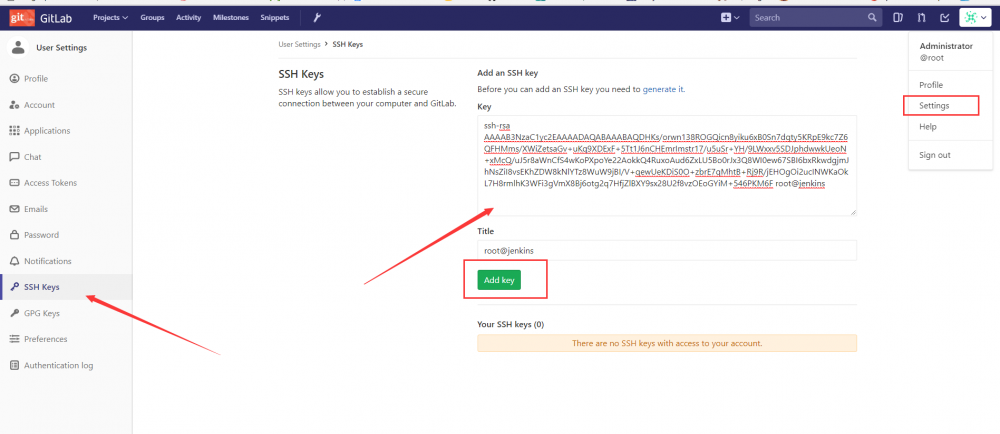Click into the Title input field
1000x434 pixels.
(x=667, y=250)
